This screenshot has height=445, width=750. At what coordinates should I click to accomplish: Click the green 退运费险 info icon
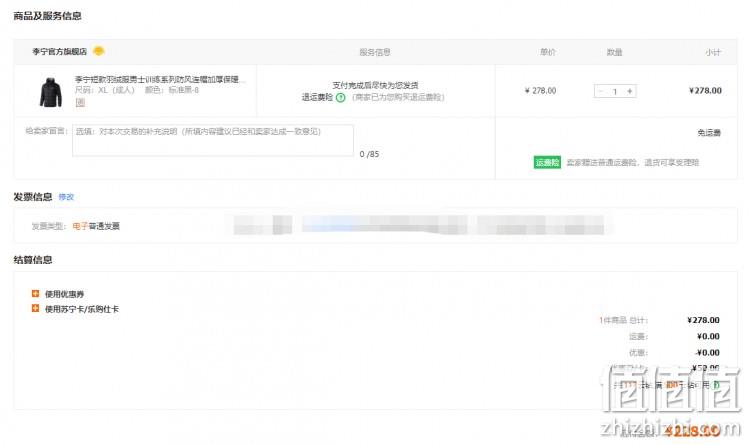click(341, 98)
